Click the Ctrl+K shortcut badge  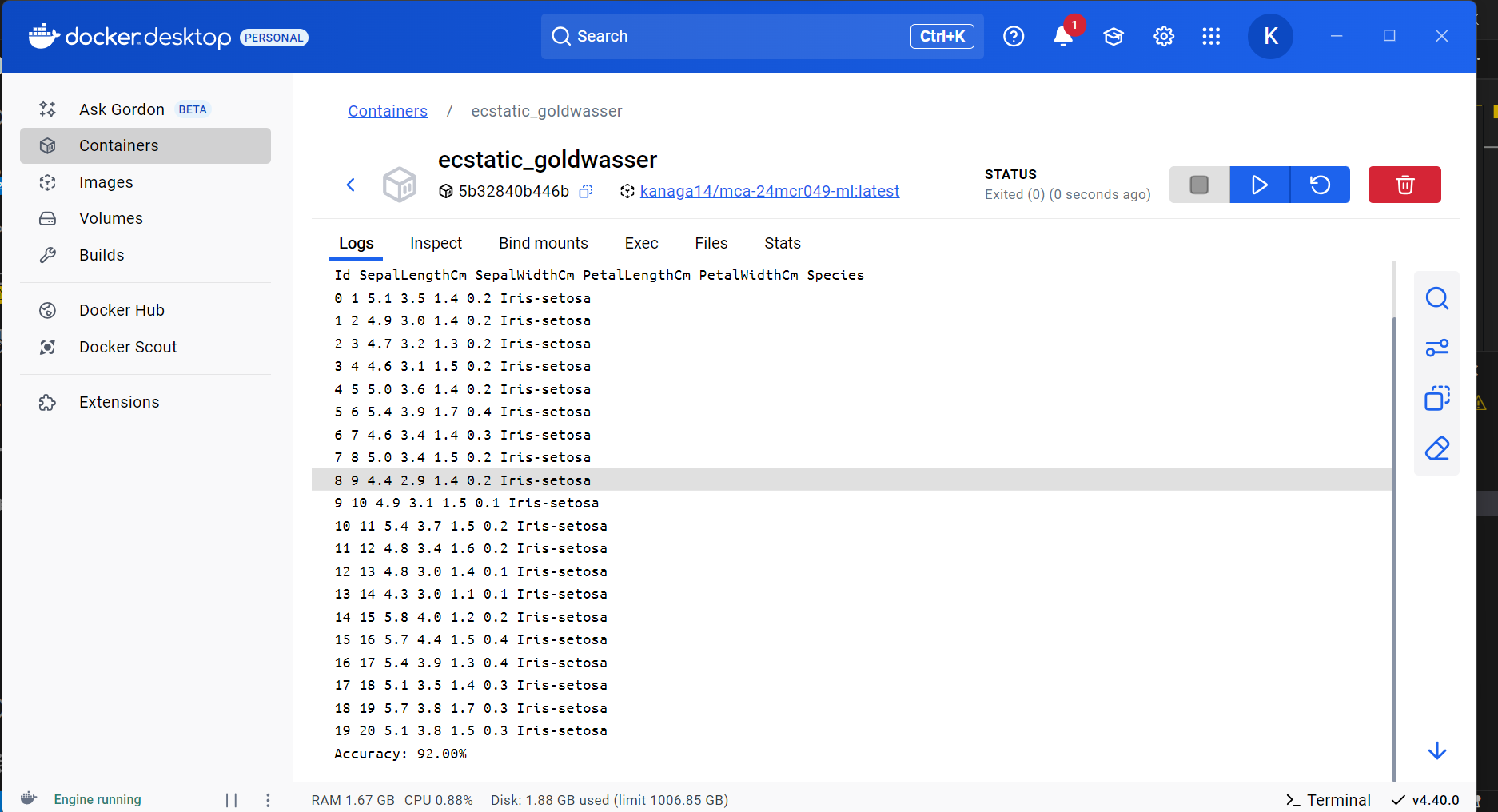click(x=942, y=36)
